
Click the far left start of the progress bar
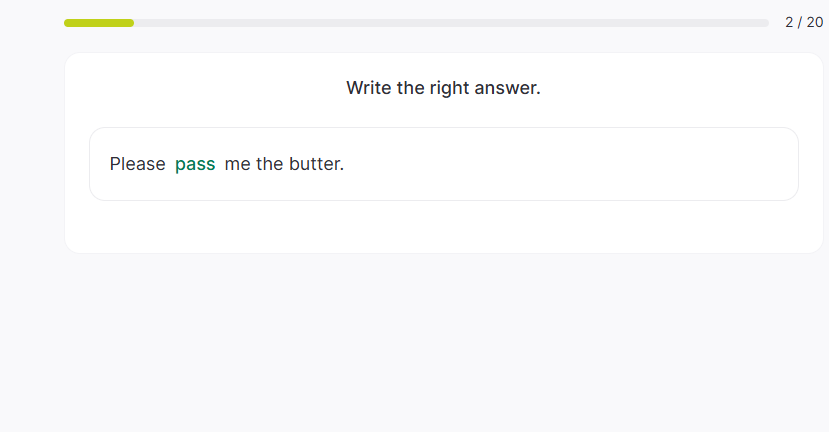(x=67, y=23)
